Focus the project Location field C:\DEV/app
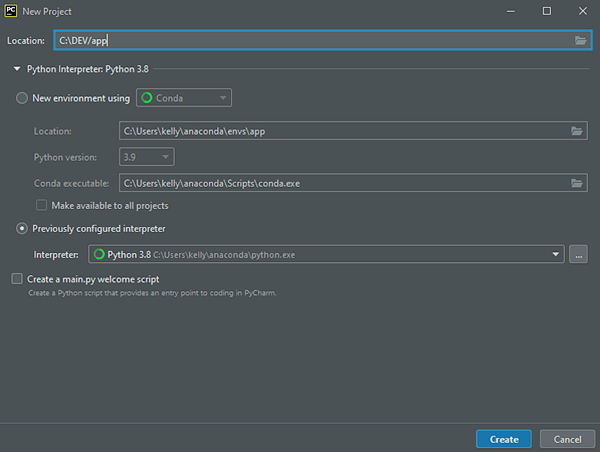The width and height of the screenshot is (600, 452). click(323, 40)
